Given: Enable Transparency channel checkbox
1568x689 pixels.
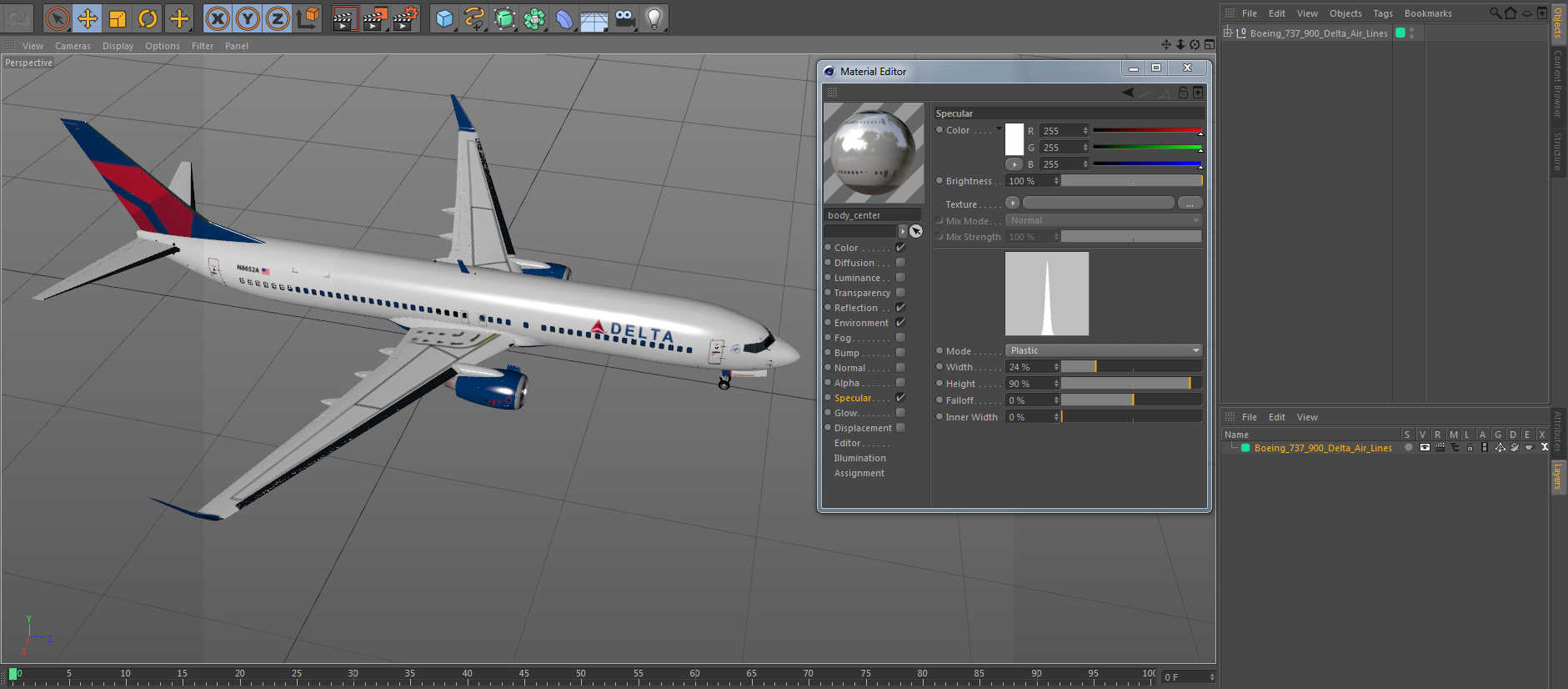Looking at the screenshot, I should pos(900,293).
